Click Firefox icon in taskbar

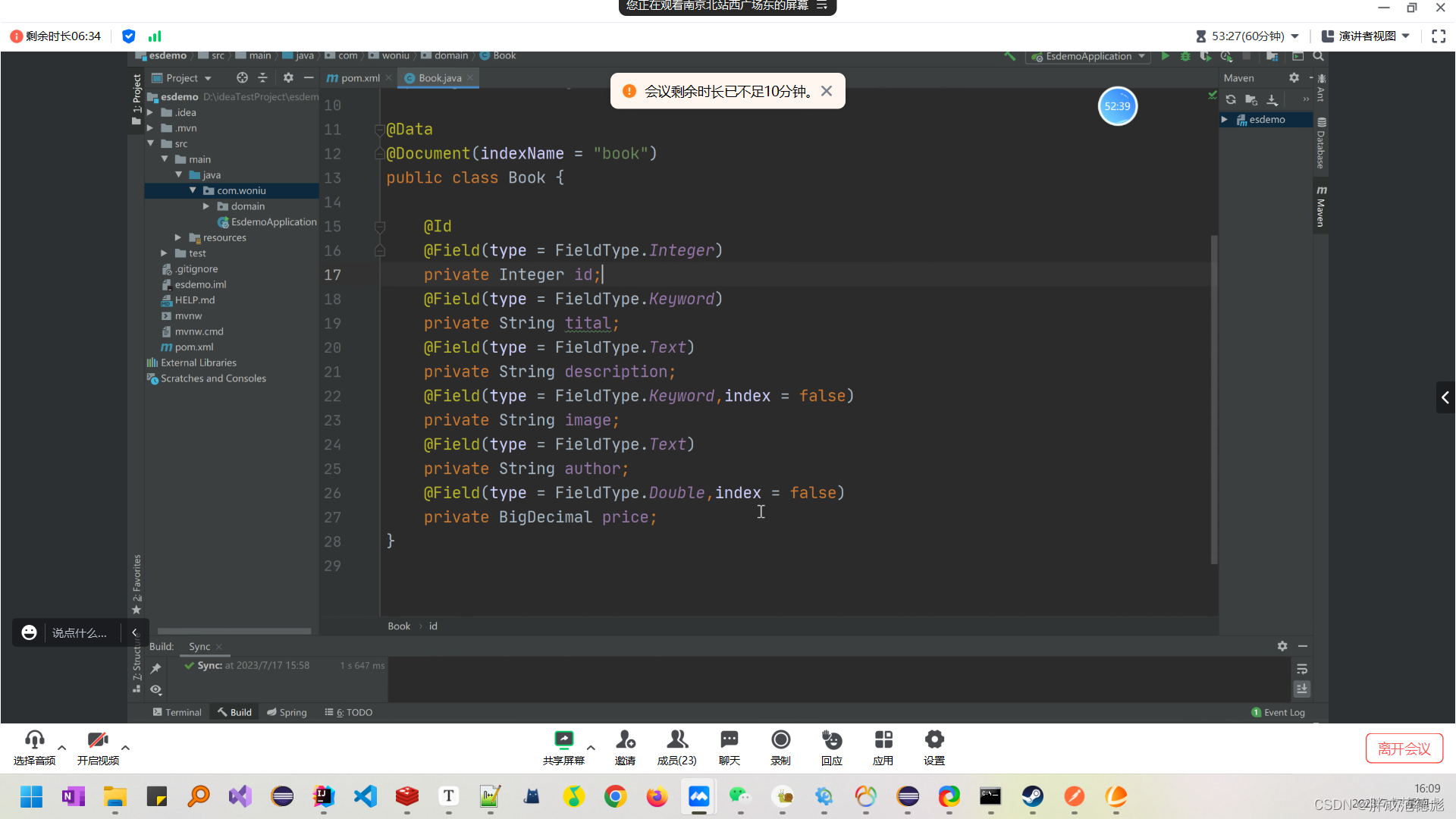pos(657,796)
